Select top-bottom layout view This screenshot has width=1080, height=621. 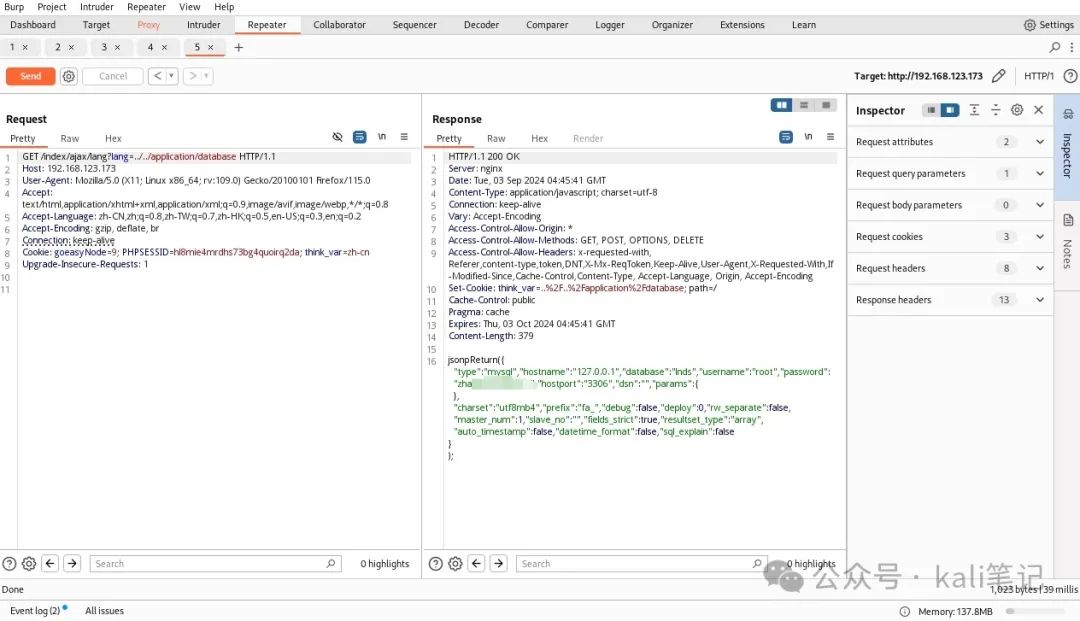pyautogui.click(x=803, y=105)
